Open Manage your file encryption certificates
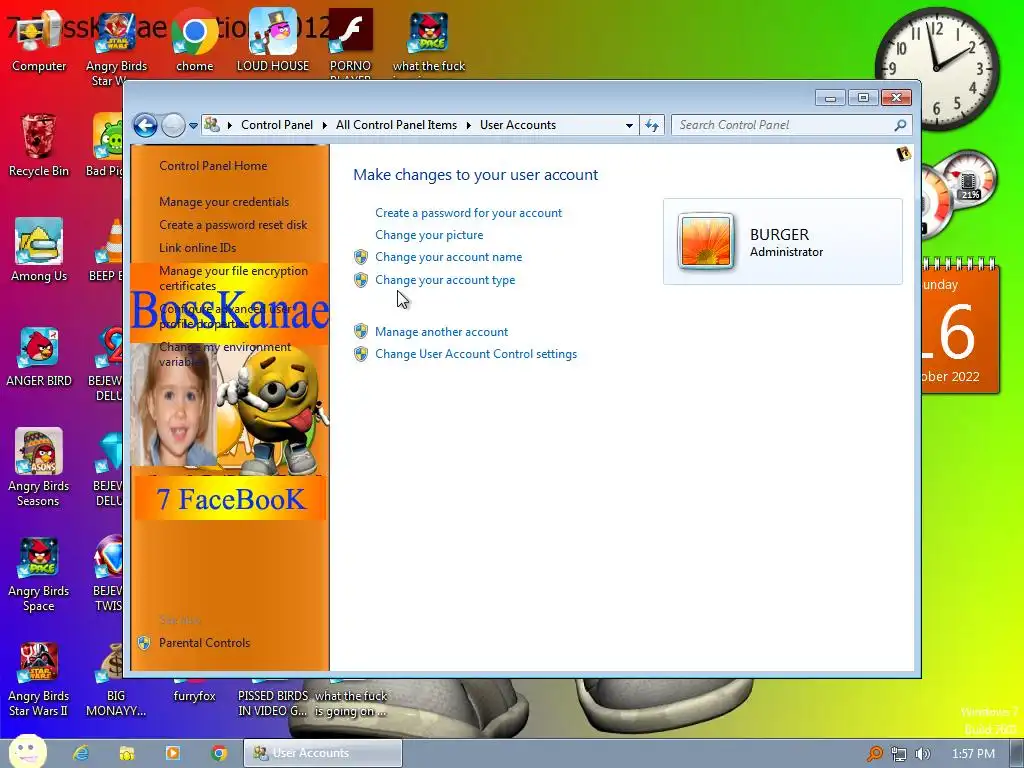 233,278
